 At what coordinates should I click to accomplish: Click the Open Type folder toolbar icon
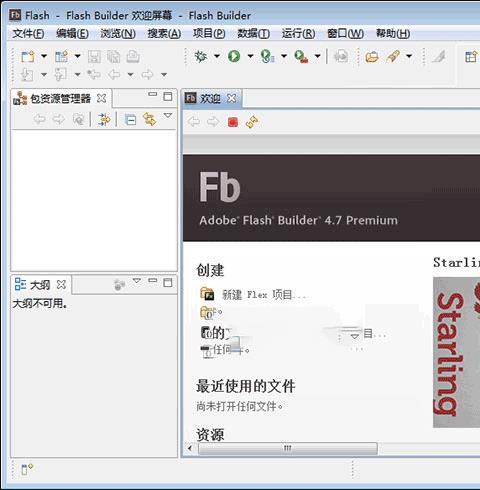(372, 57)
